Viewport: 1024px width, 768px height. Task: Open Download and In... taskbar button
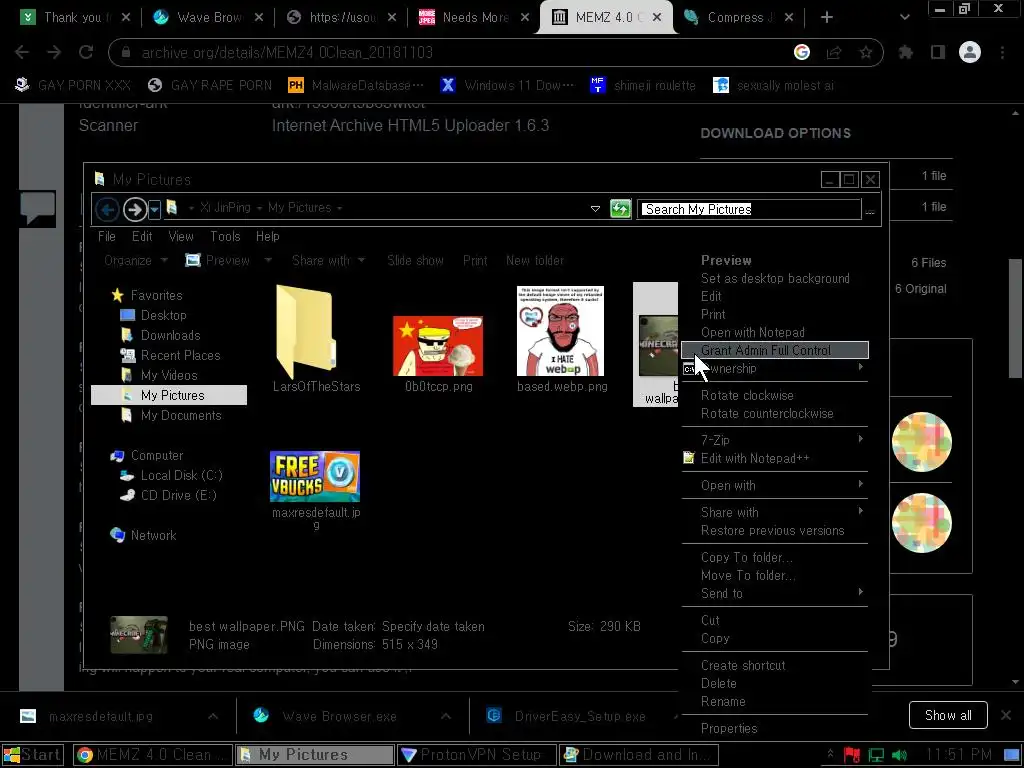coord(639,754)
